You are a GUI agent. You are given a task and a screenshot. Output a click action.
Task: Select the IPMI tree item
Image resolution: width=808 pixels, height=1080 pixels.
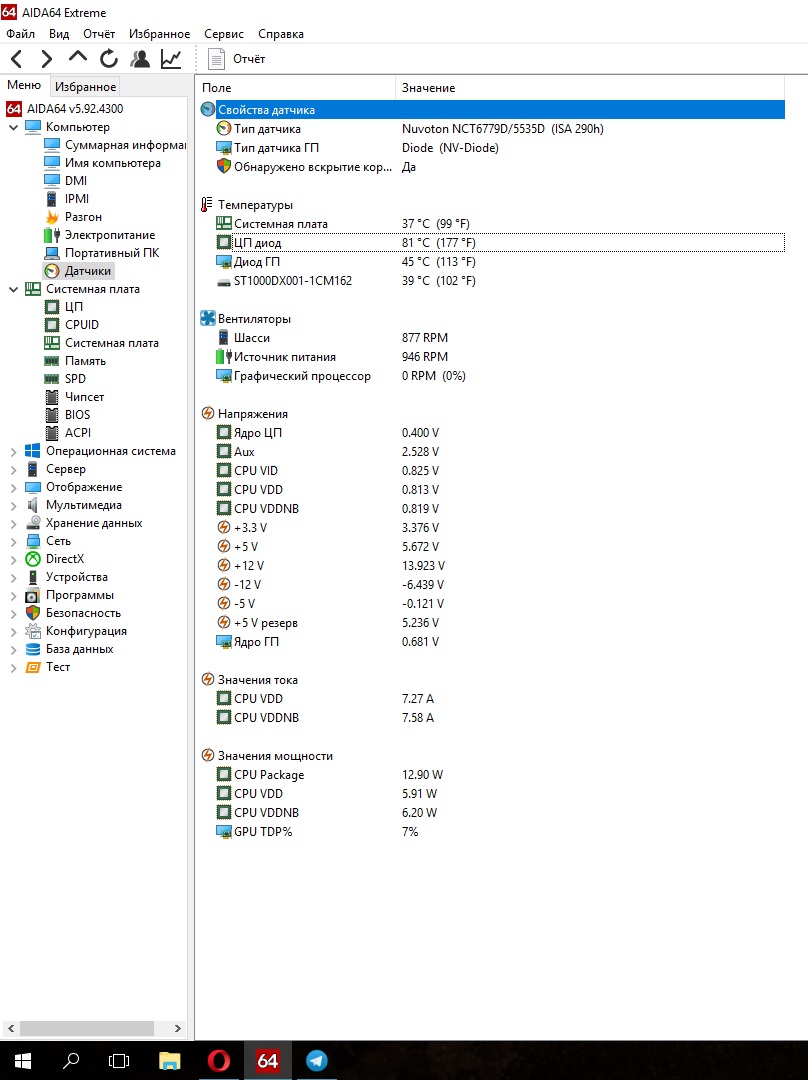point(67,198)
